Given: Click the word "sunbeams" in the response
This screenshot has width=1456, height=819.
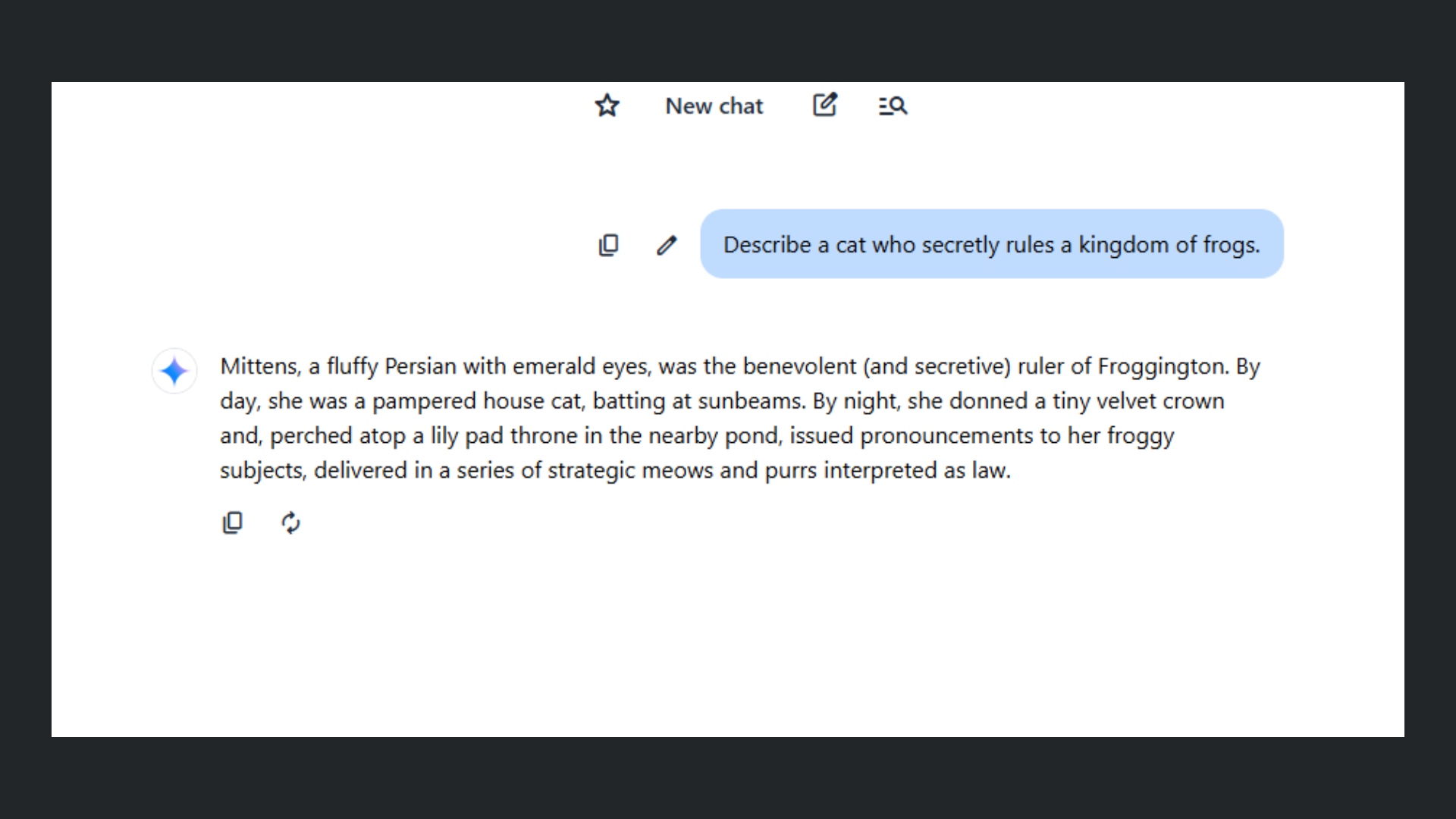Looking at the screenshot, I should pos(750,401).
